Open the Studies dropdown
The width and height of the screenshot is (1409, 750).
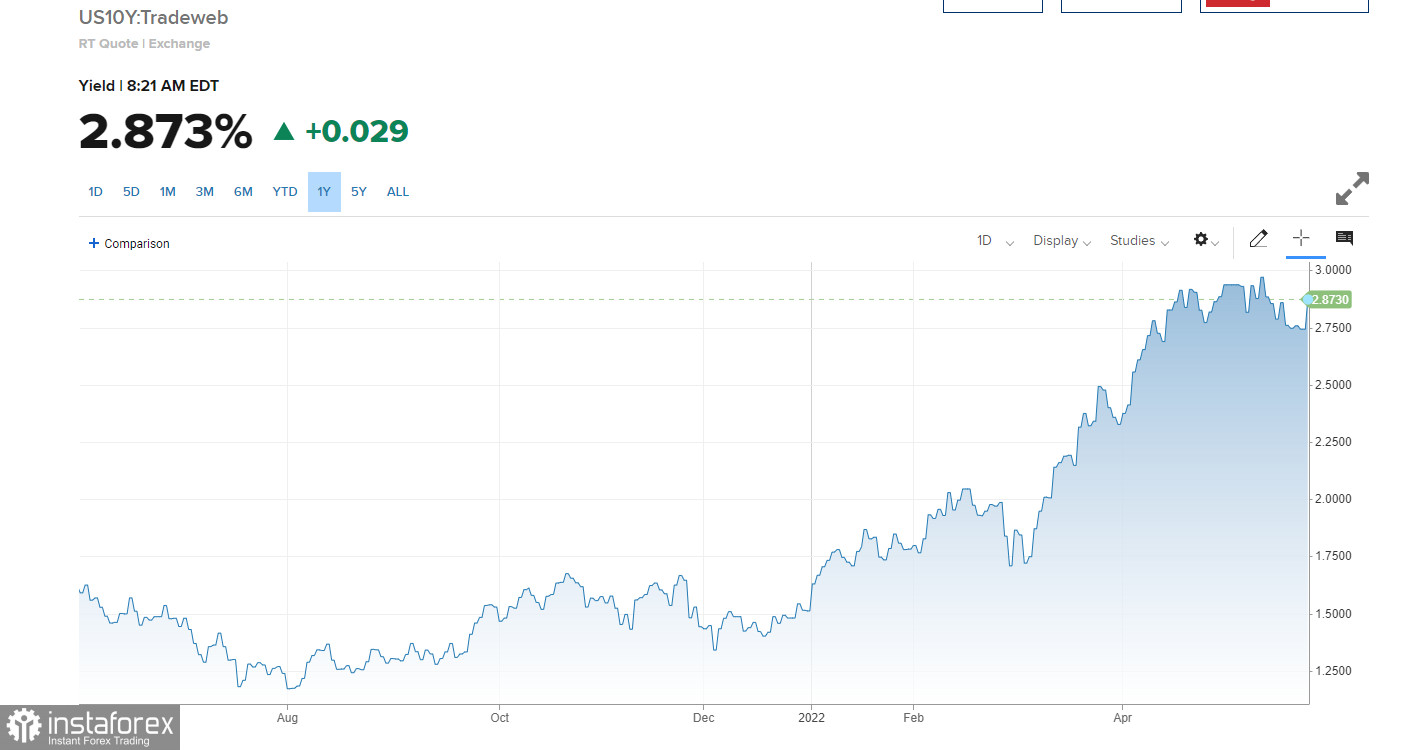(x=1139, y=241)
